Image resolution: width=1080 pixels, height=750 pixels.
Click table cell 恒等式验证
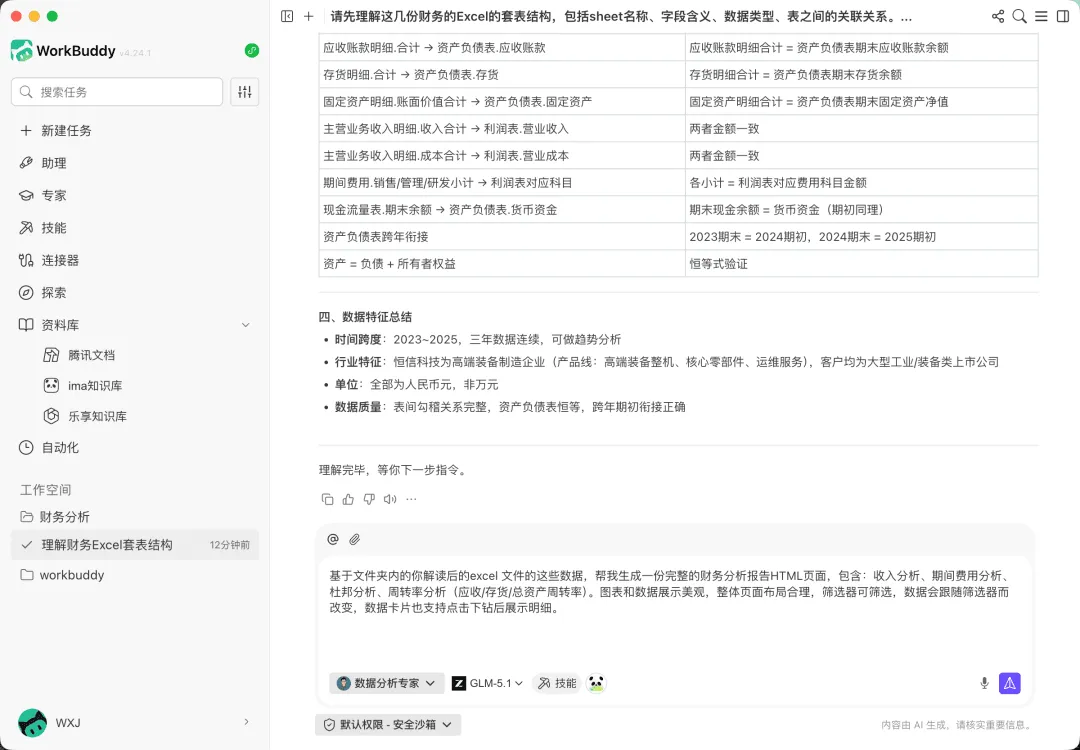(862, 264)
